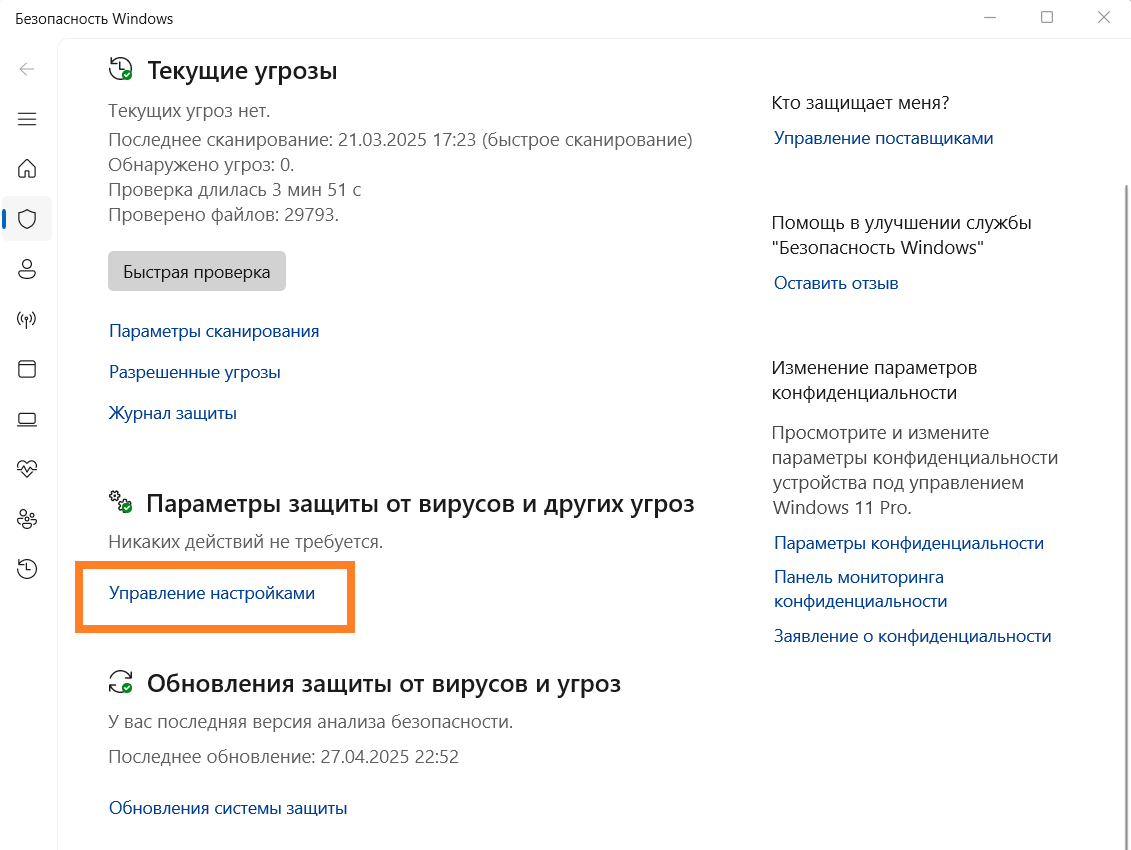The image size is (1131, 850).
Task: Click Оставить отзыв link
Action: tap(836, 283)
